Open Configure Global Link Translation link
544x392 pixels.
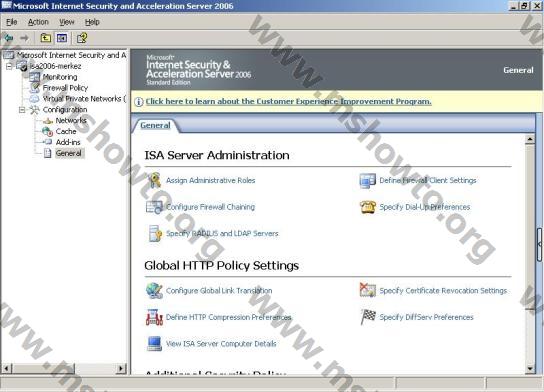[x=219, y=291]
